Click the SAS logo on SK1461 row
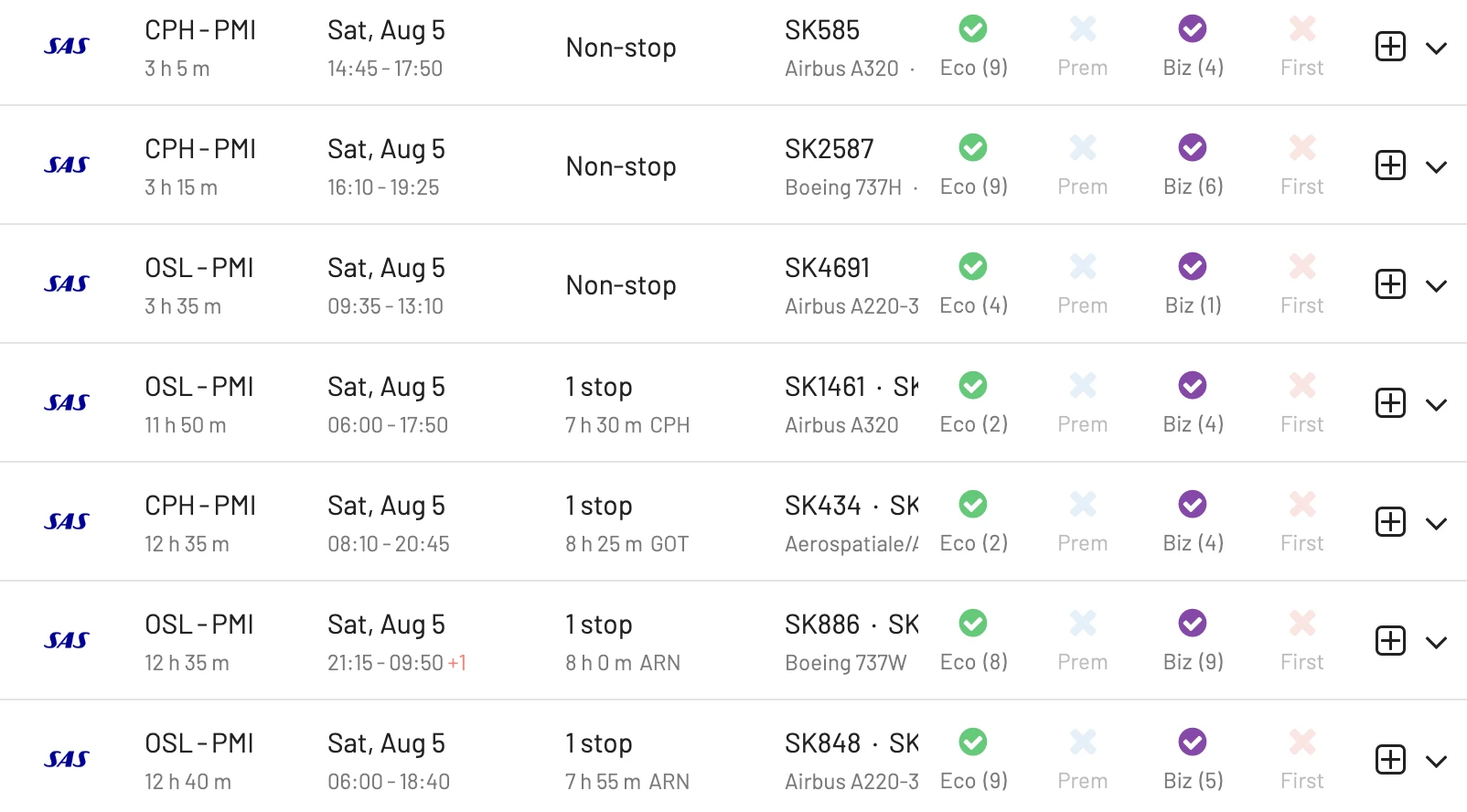Image resolution: width=1467 pixels, height=812 pixels. pos(67,402)
